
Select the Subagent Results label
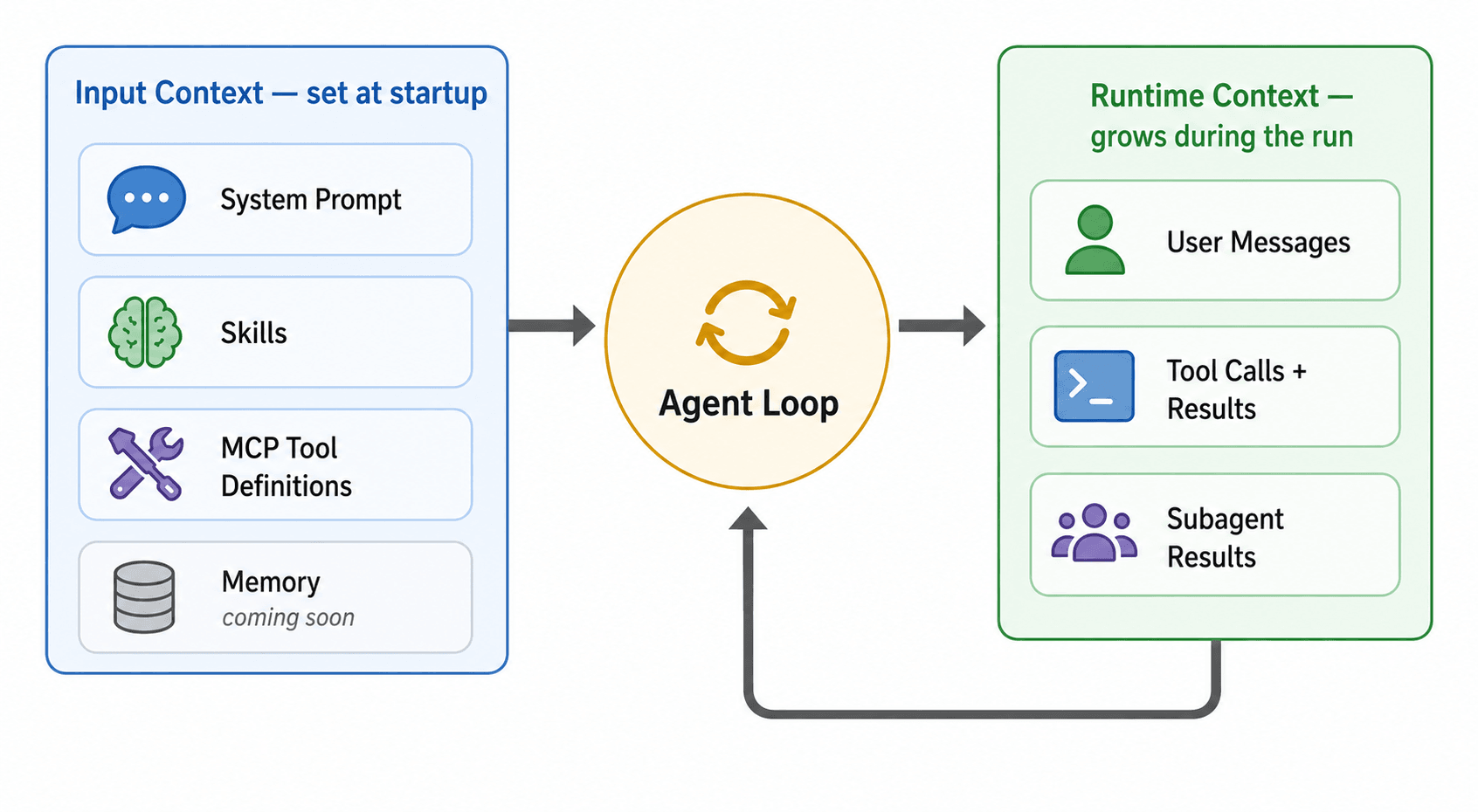pos(1226,538)
